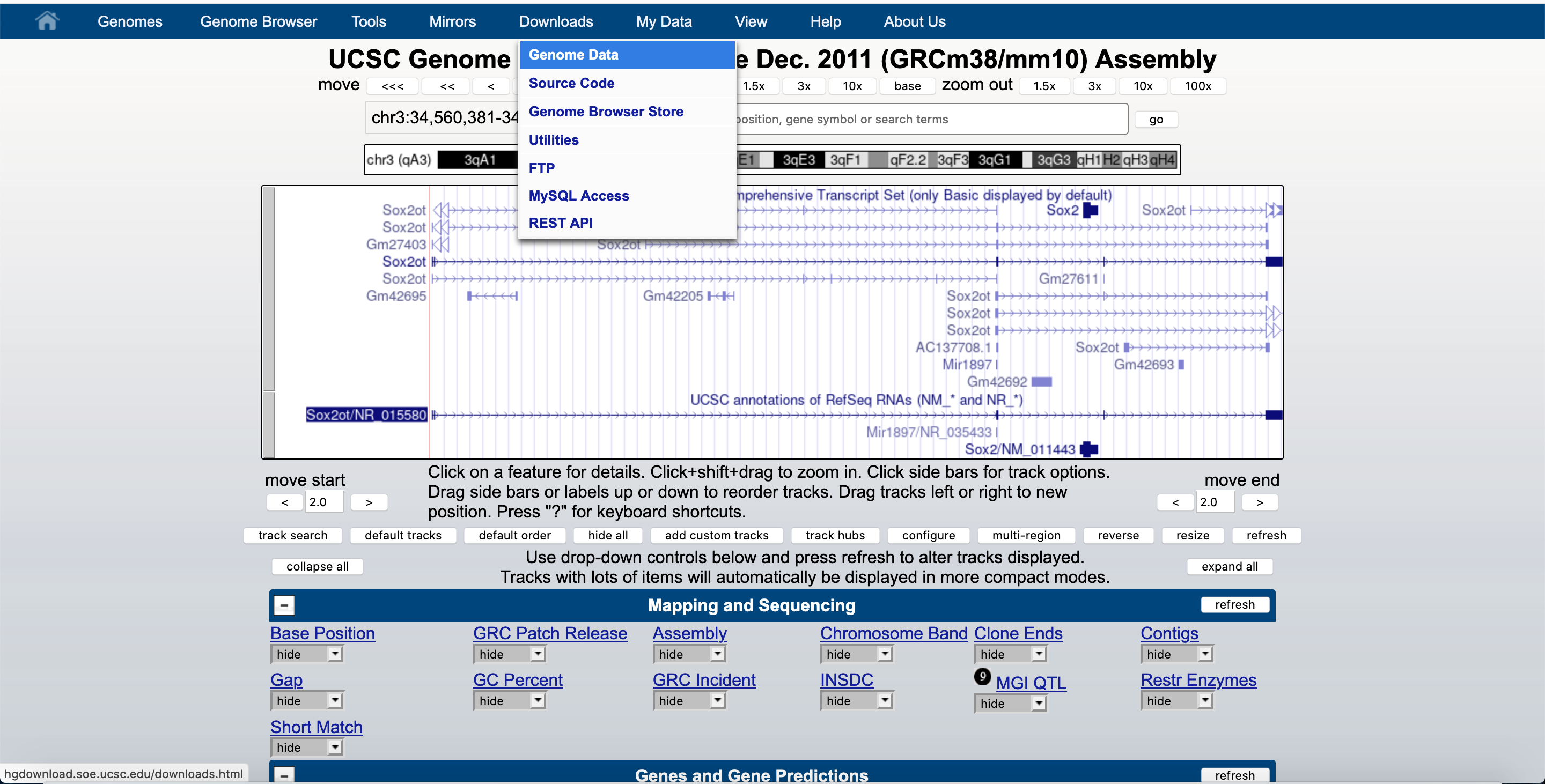Screen dimensions: 1545x784
Task: Move far left with the <<< button
Action: click(392, 86)
